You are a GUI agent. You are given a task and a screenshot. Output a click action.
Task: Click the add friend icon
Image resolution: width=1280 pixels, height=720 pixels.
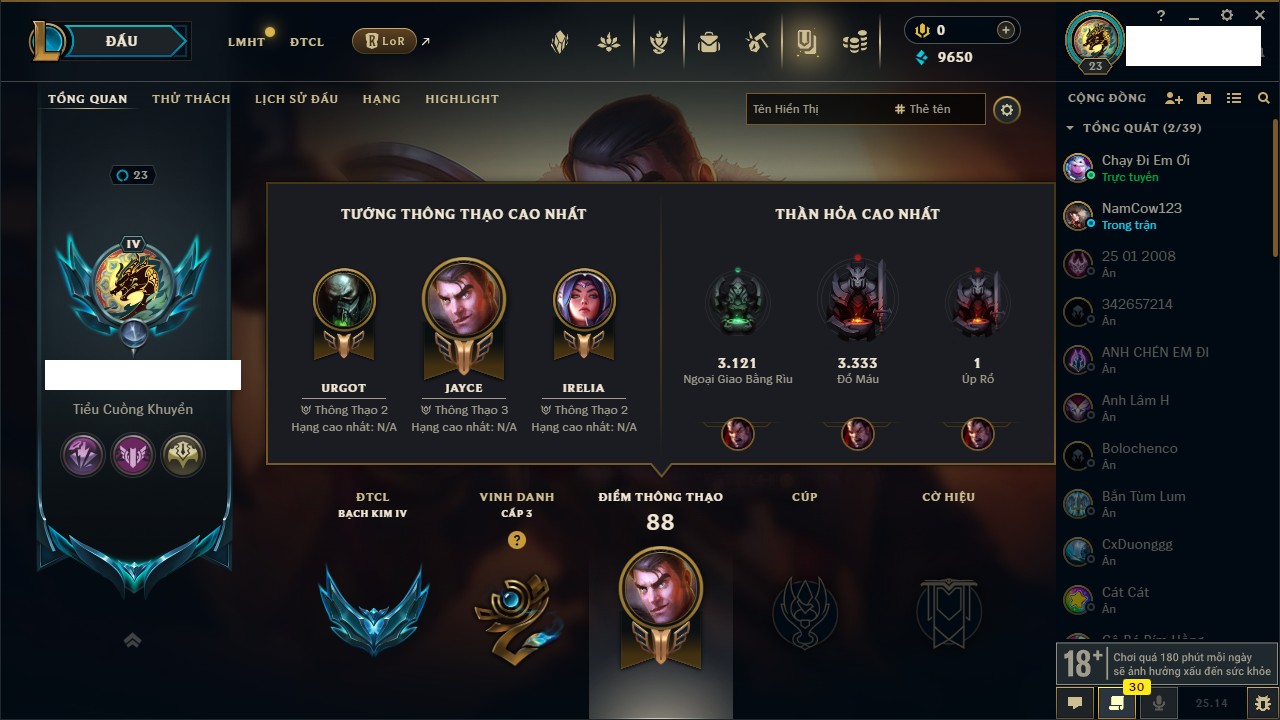click(x=1174, y=98)
